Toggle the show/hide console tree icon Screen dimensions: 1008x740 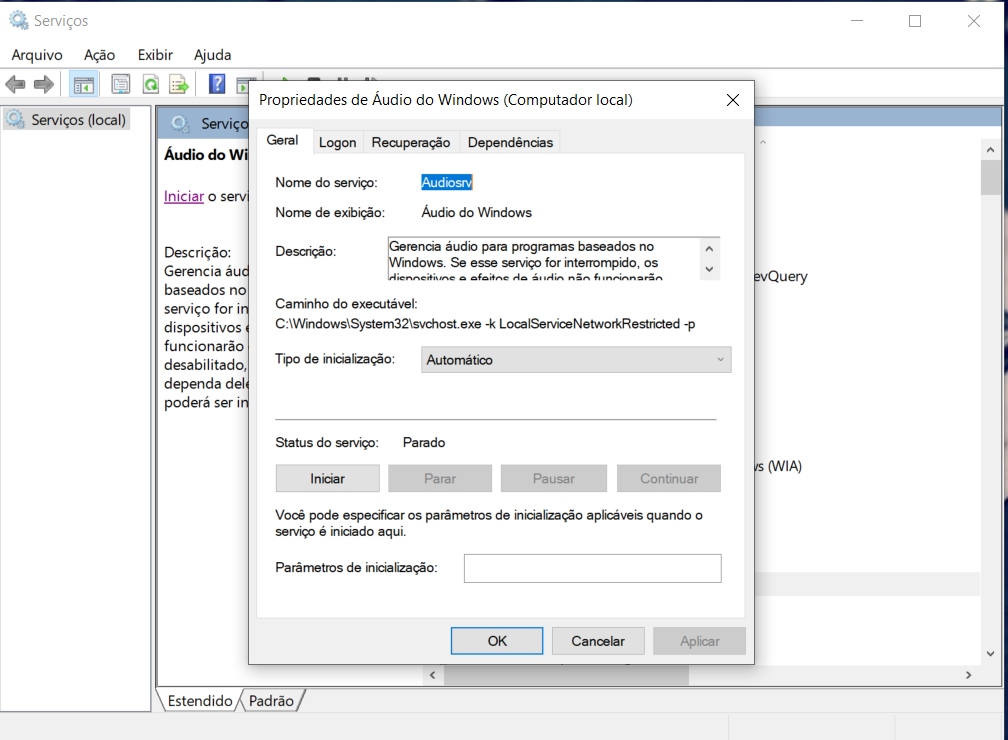pyautogui.click(x=84, y=84)
